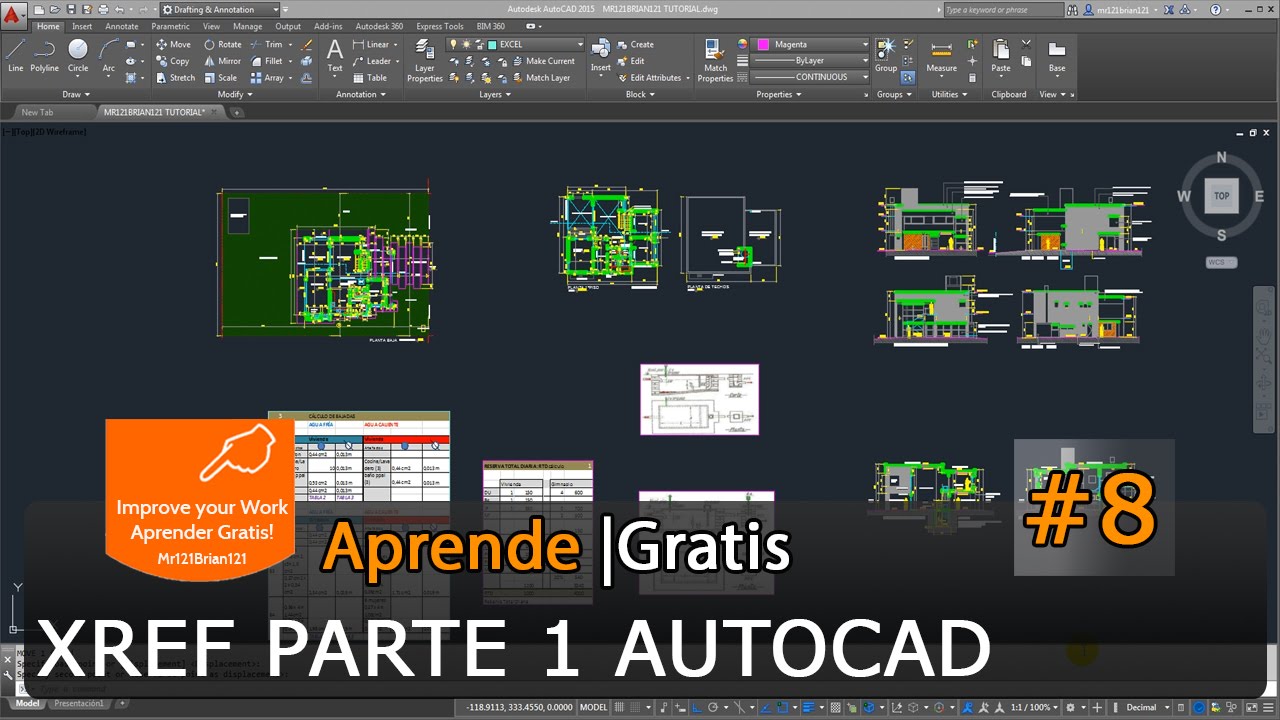
Task: Toggle Clean Screen in status bar
Action: [x=1251, y=707]
